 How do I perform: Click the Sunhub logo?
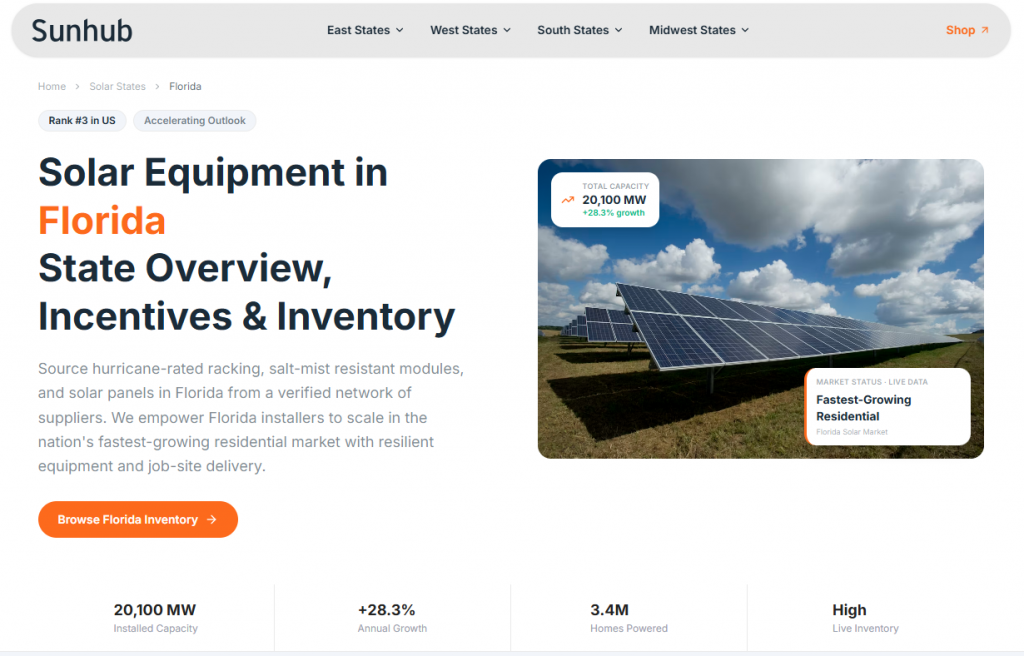tap(82, 31)
